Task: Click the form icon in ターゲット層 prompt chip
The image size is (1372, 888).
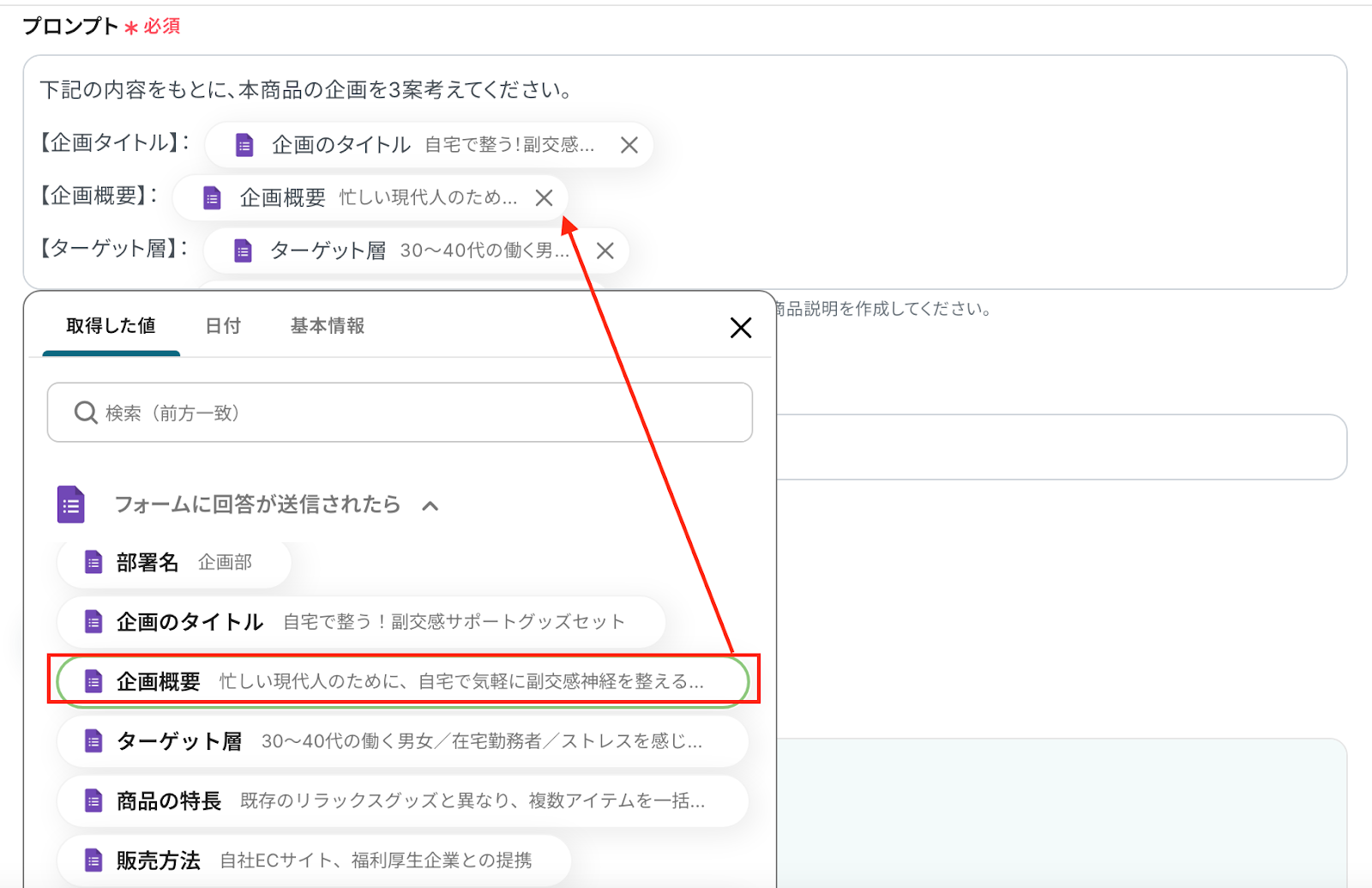Action: point(243,251)
